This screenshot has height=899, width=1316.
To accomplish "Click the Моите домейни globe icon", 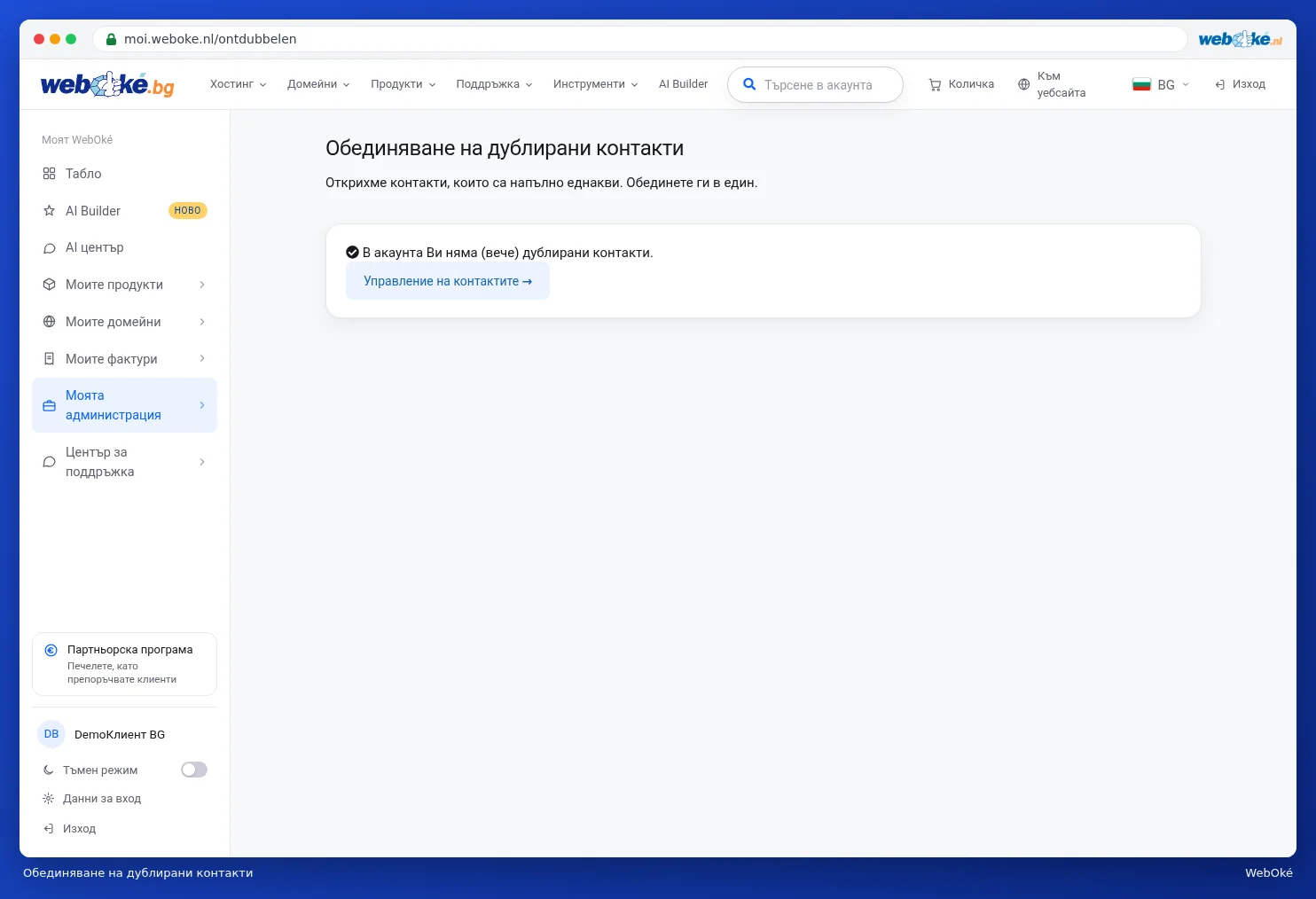I will (50, 322).
